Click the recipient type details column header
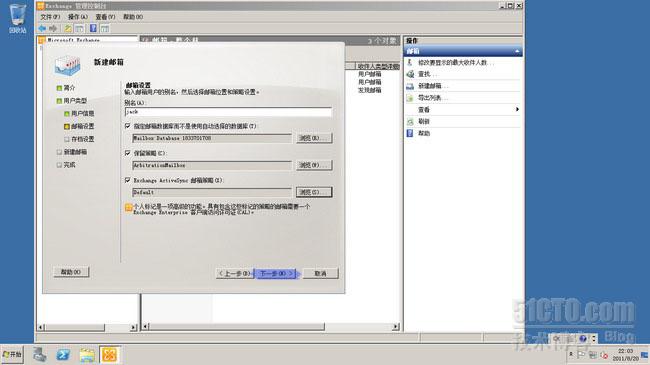Screen dimensions: 650x365 pos(378,66)
